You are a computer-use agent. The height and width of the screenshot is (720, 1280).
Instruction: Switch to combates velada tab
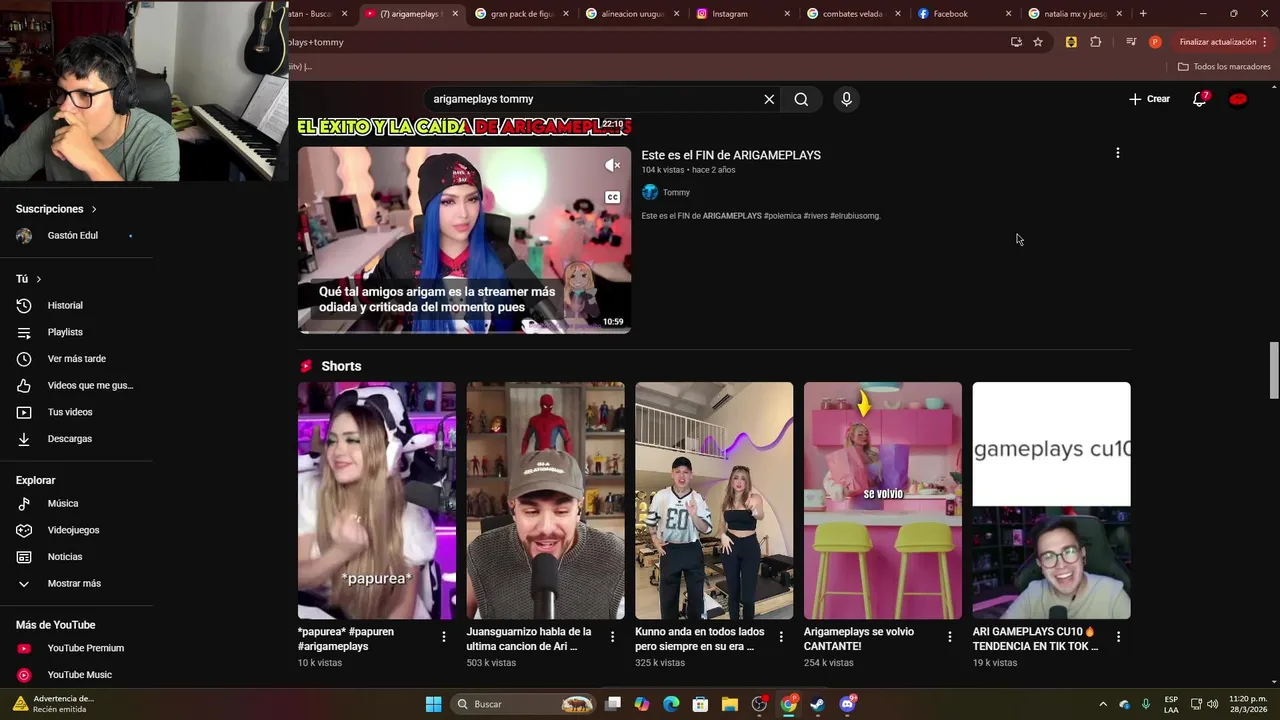coord(854,14)
